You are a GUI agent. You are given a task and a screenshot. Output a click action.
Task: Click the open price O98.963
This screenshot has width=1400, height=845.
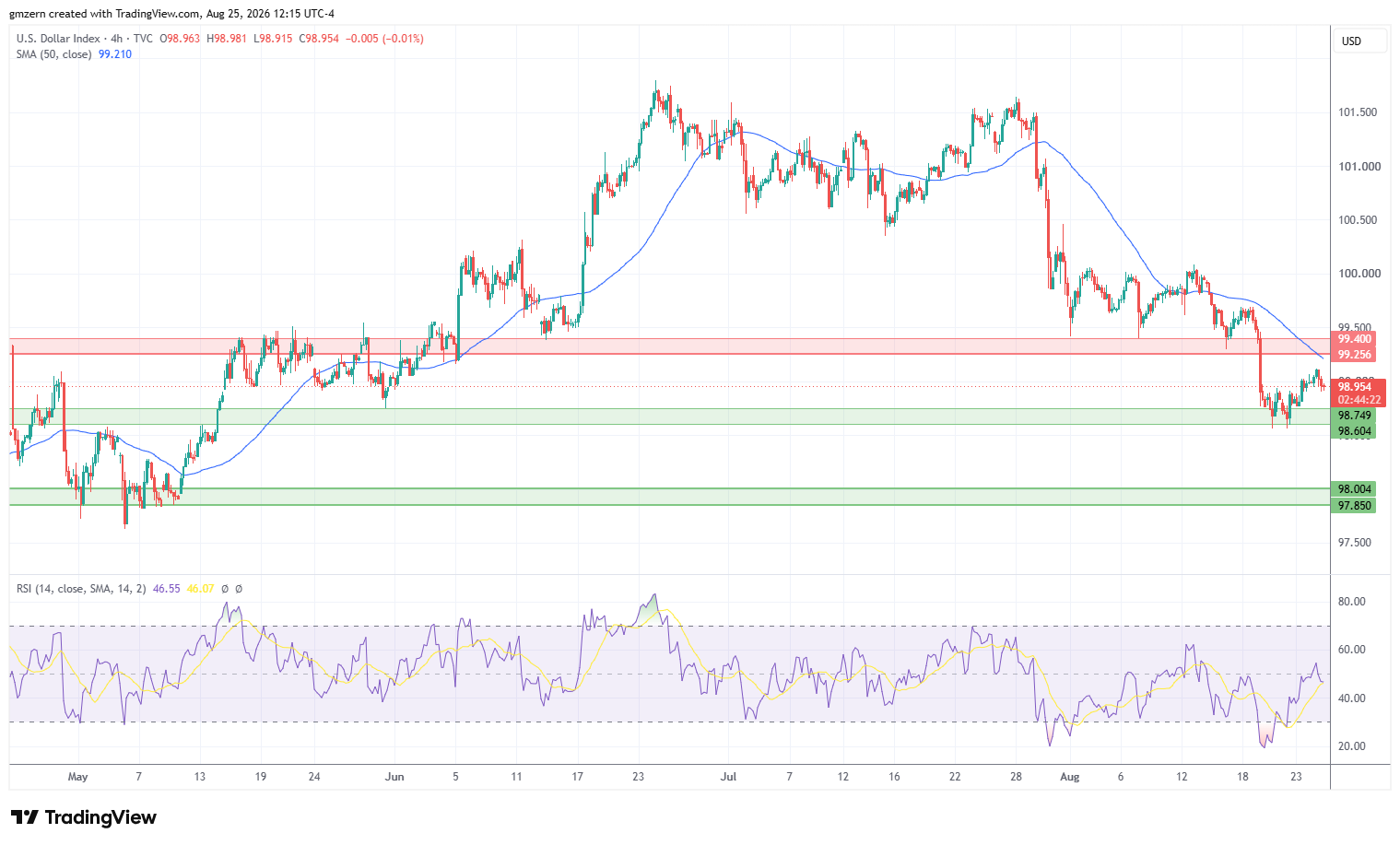[180, 39]
